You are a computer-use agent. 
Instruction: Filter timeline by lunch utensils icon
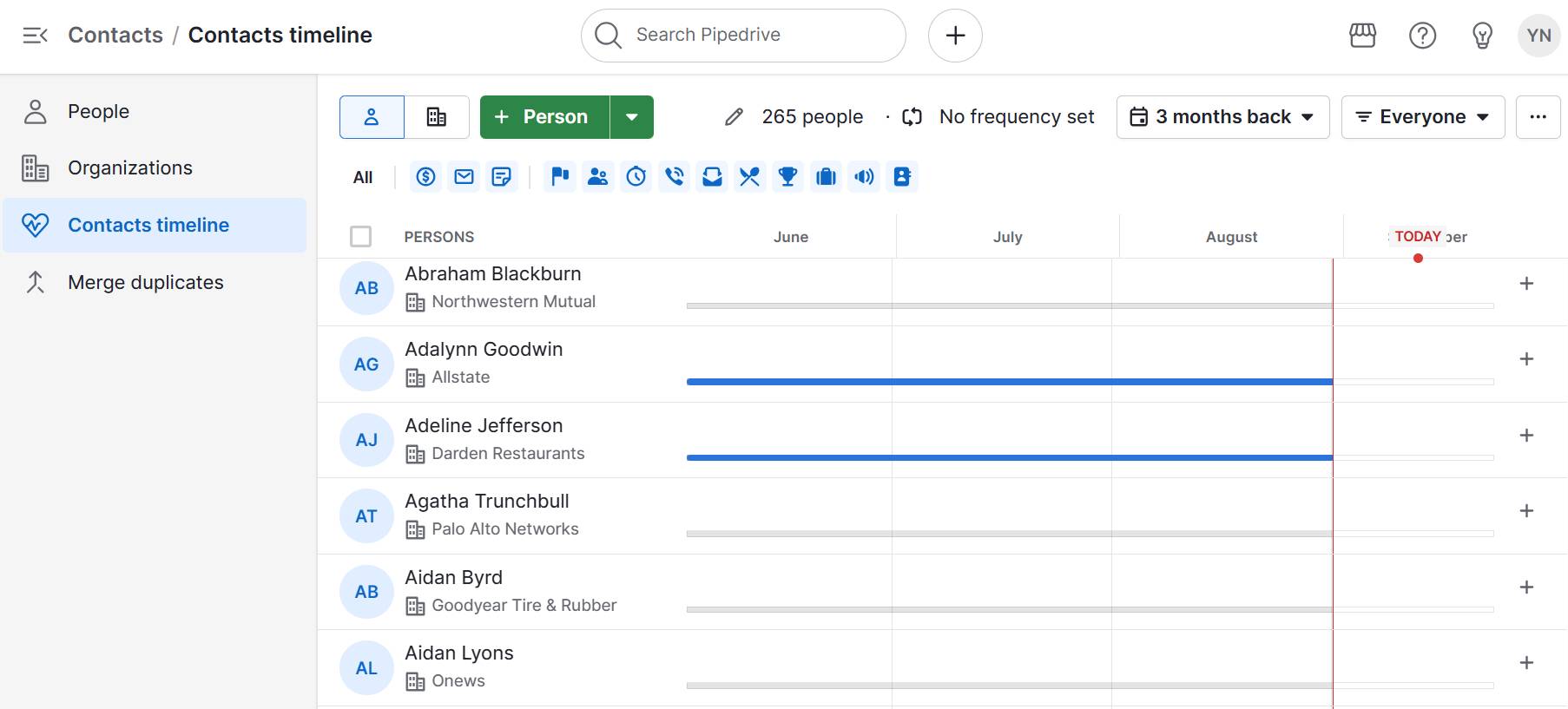(x=749, y=177)
